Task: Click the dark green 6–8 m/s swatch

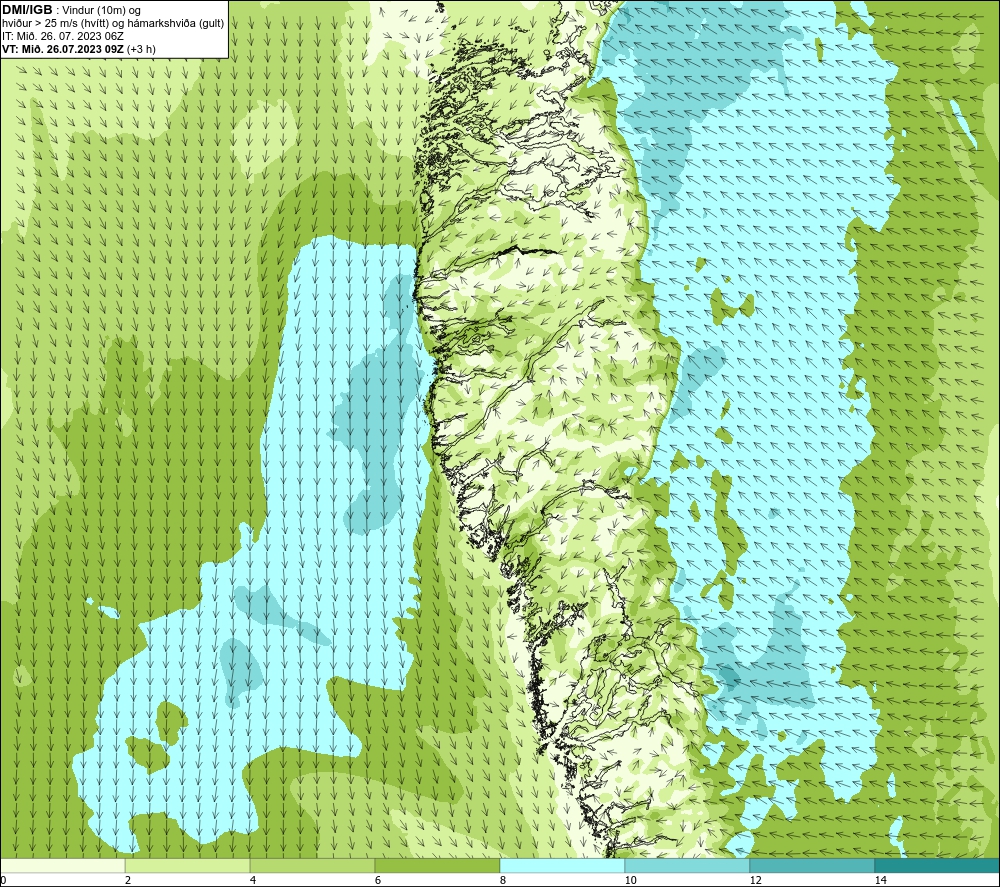Action: (438, 865)
